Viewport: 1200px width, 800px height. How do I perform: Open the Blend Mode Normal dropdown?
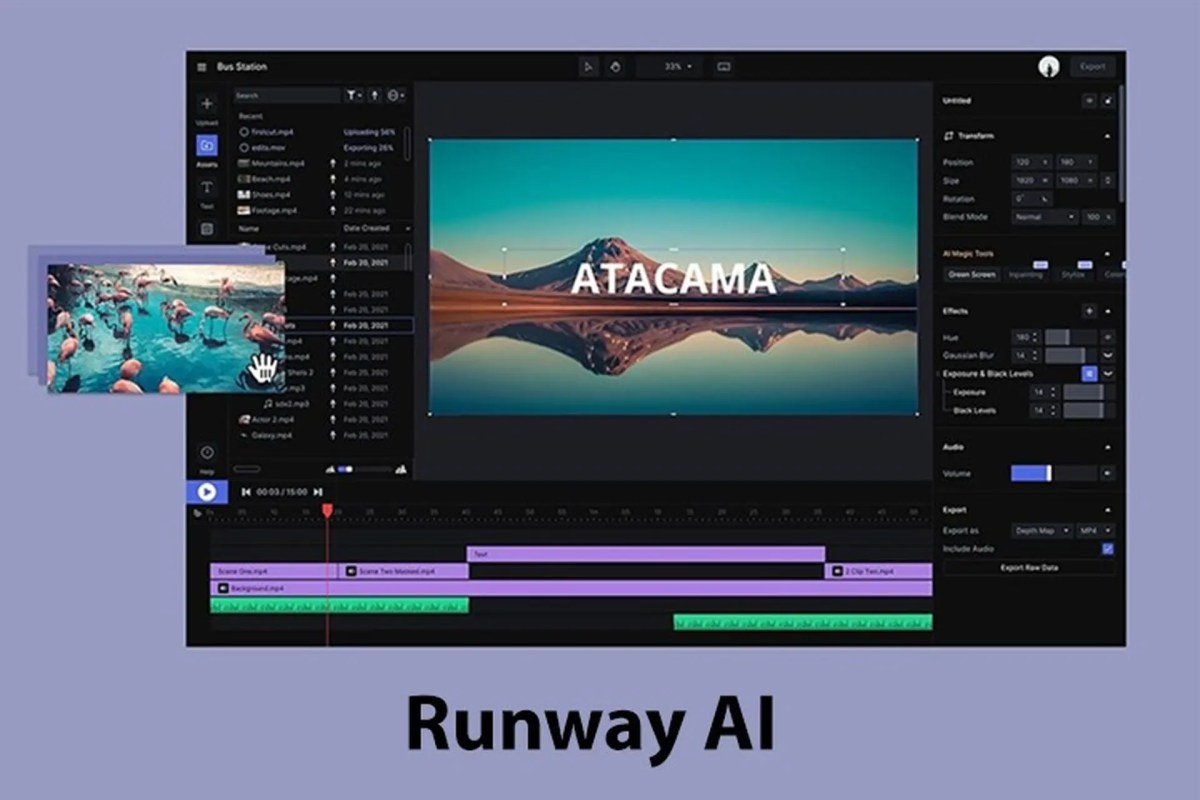click(1043, 217)
